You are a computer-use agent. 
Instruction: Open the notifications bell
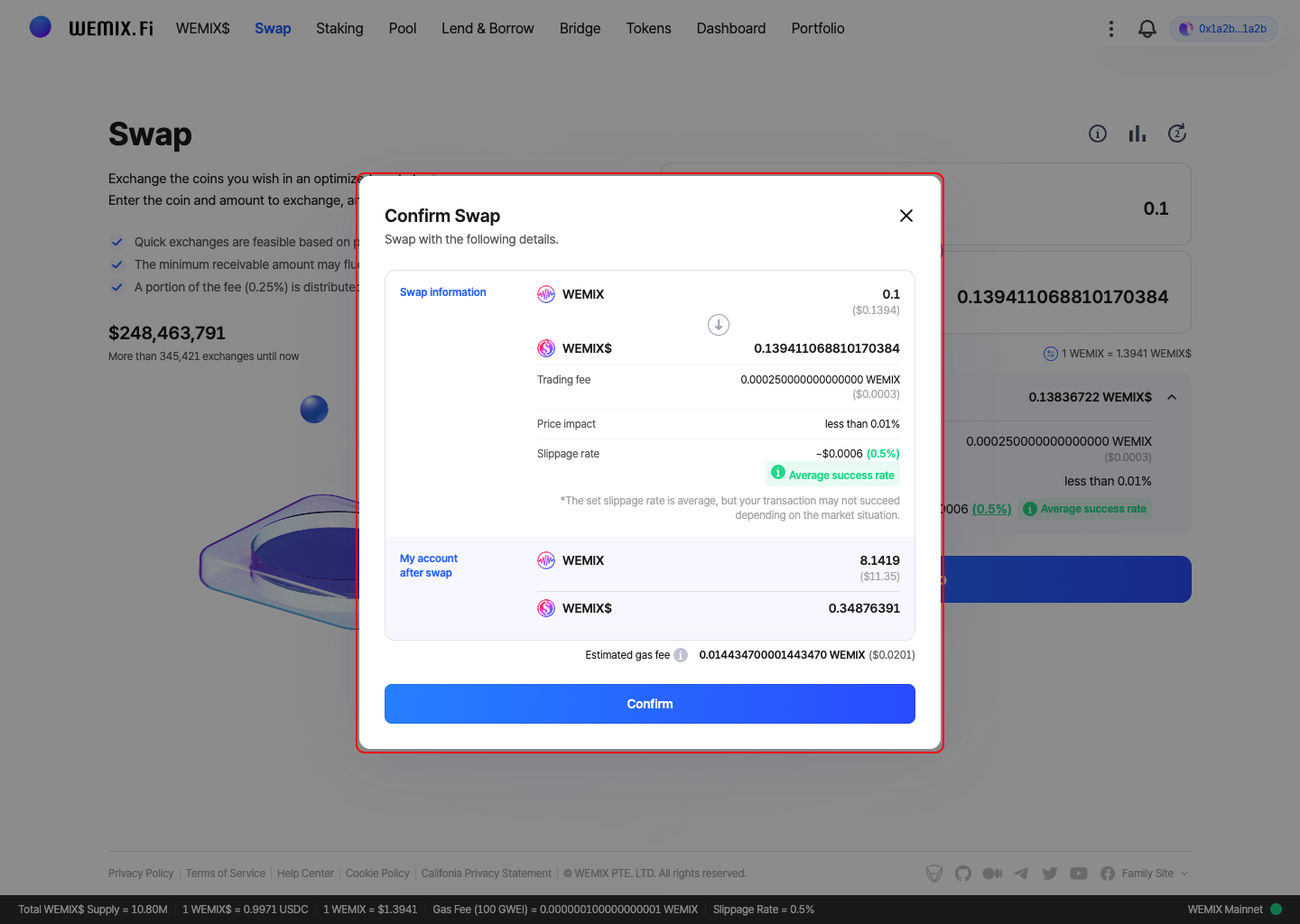pos(1147,29)
